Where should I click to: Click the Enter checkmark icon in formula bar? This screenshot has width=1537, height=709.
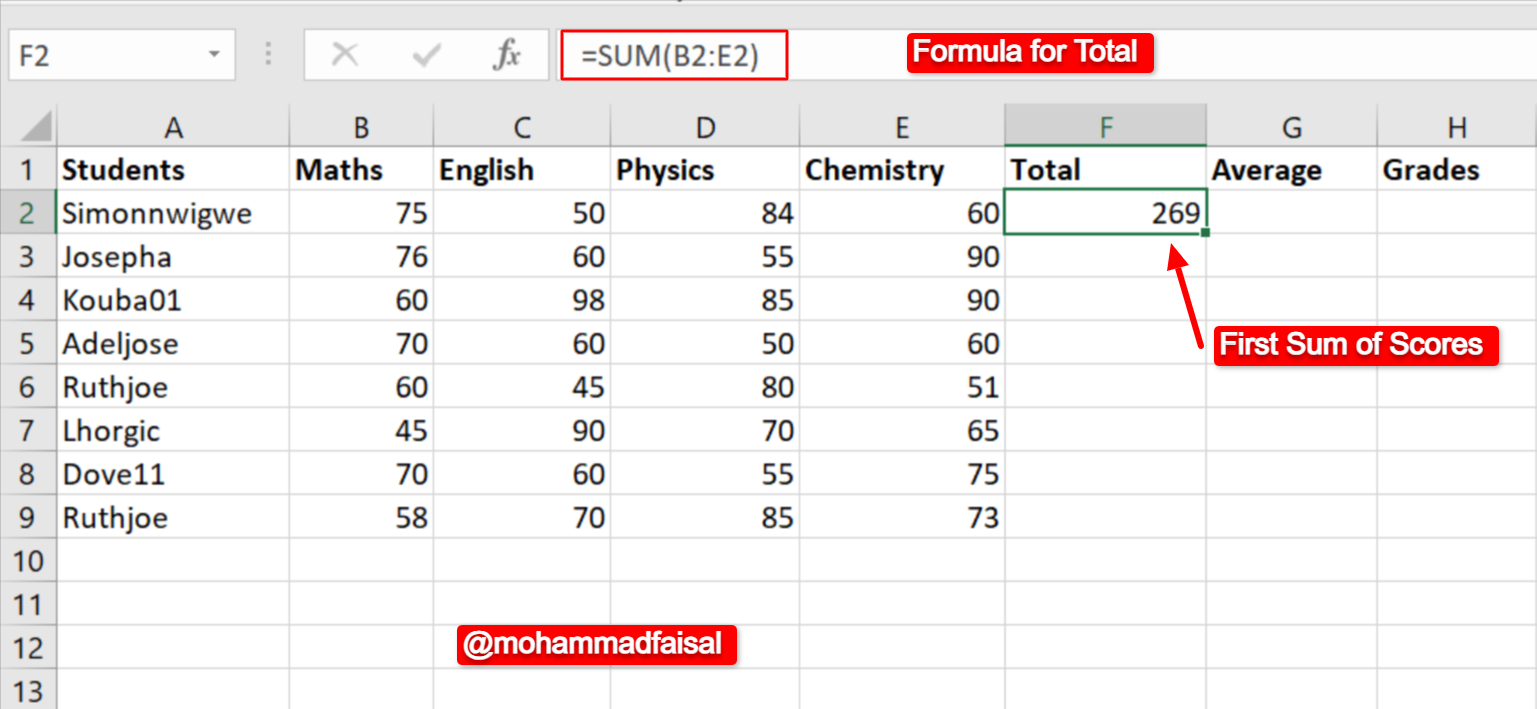[427, 55]
